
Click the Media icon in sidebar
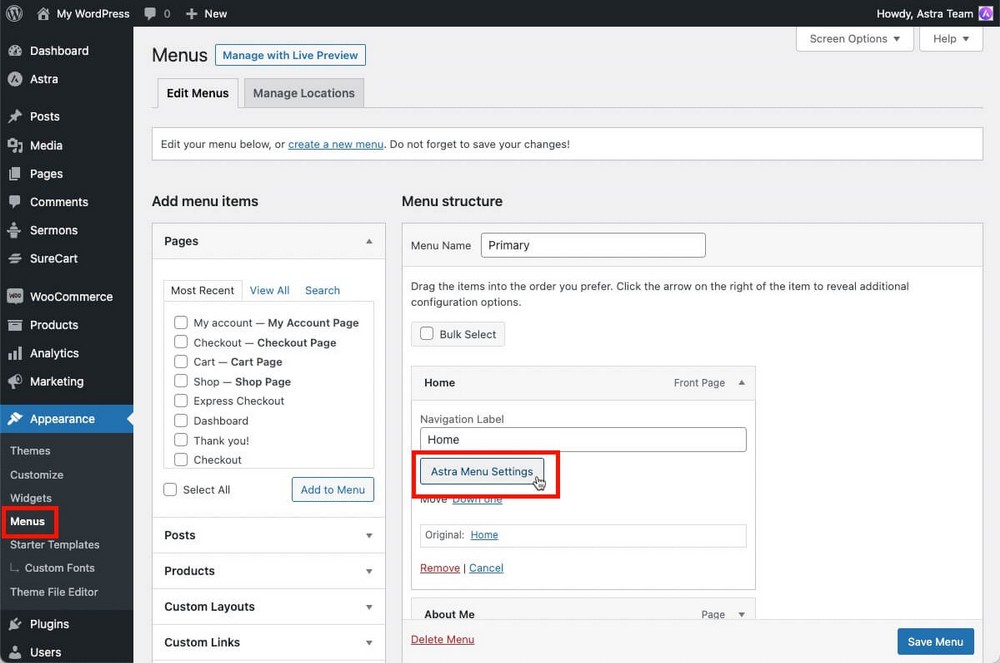pyautogui.click(x=15, y=145)
